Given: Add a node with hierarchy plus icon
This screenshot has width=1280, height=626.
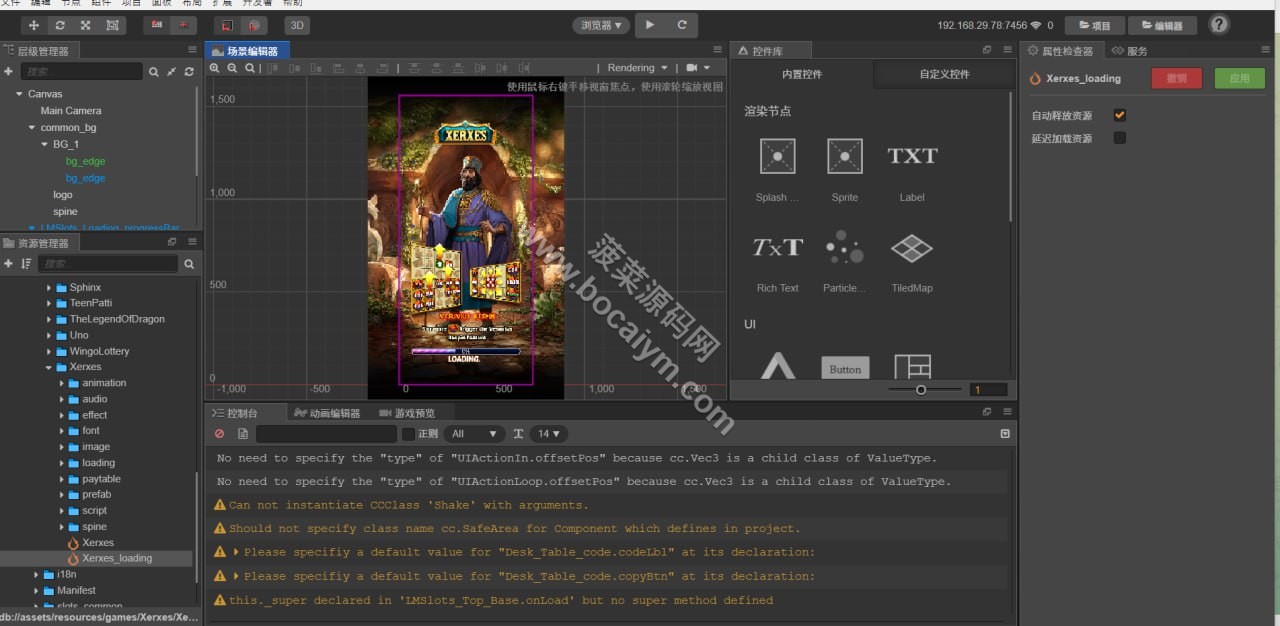Looking at the screenshot, I should 8,71.
